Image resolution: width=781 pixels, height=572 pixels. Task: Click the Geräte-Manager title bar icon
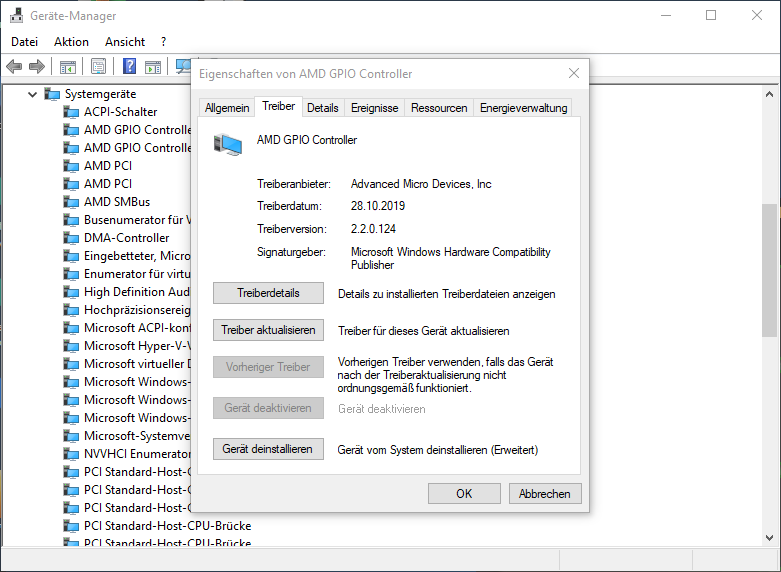[16, 15]
